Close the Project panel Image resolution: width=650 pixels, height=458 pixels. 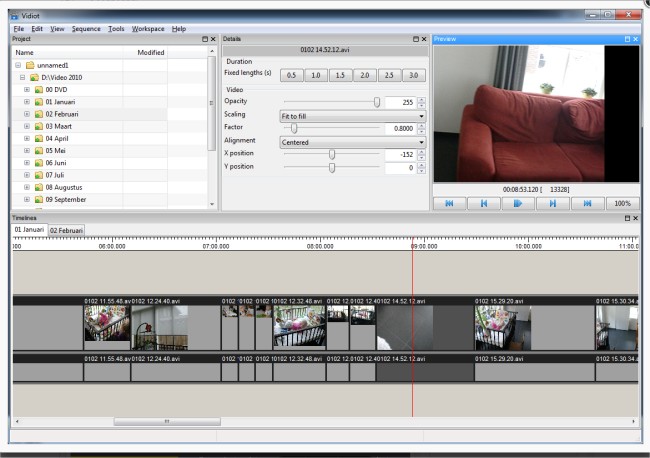(213, 39)
